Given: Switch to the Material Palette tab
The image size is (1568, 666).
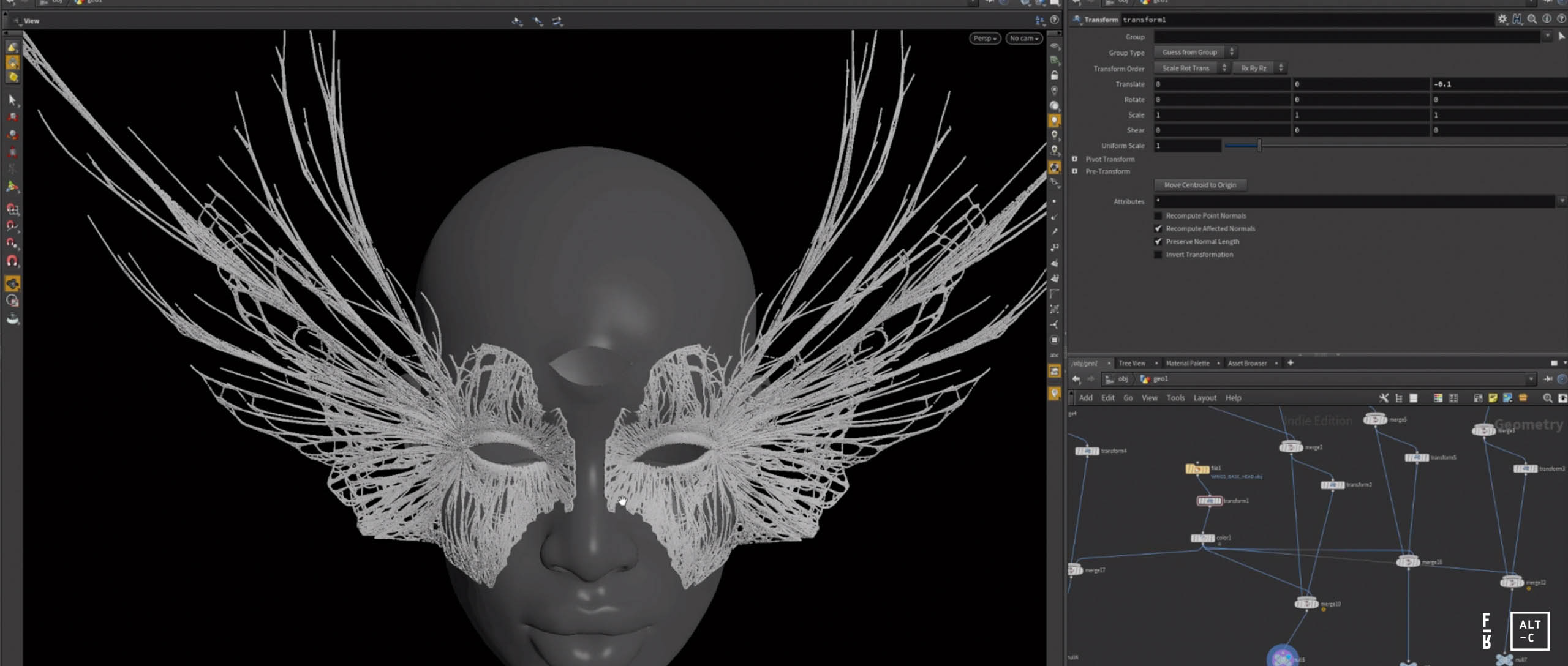Looking at the screenshot, I should click(x=1188, y=364).
